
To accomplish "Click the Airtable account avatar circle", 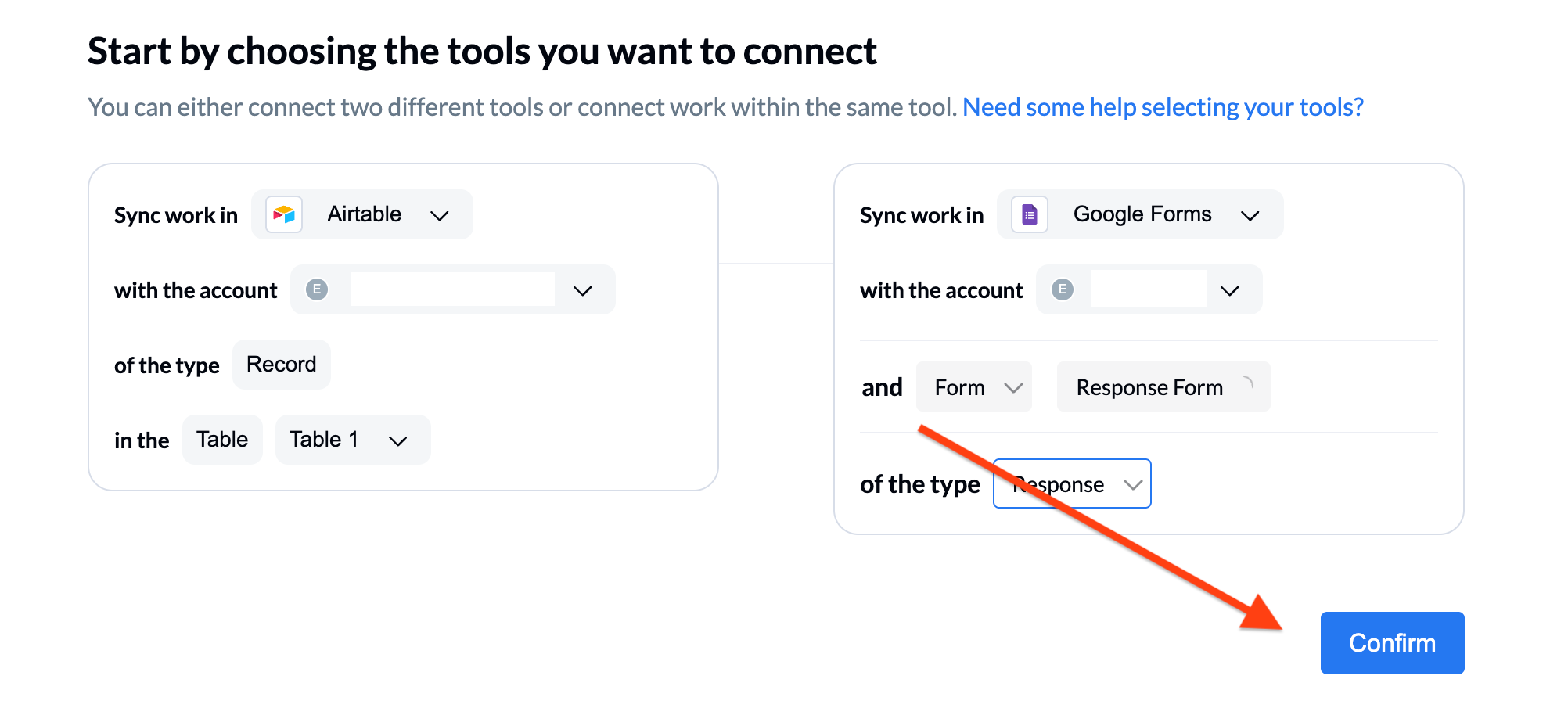I will (x=318, y=289).
